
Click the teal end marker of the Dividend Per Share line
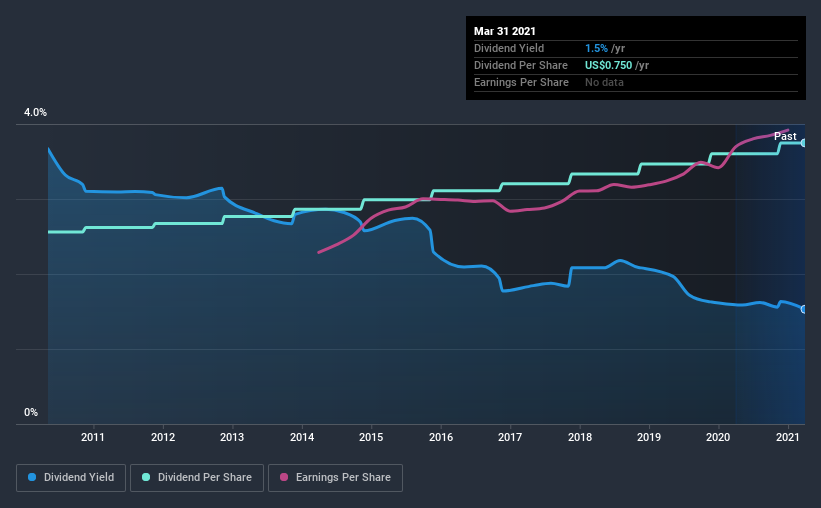(803, 143)
